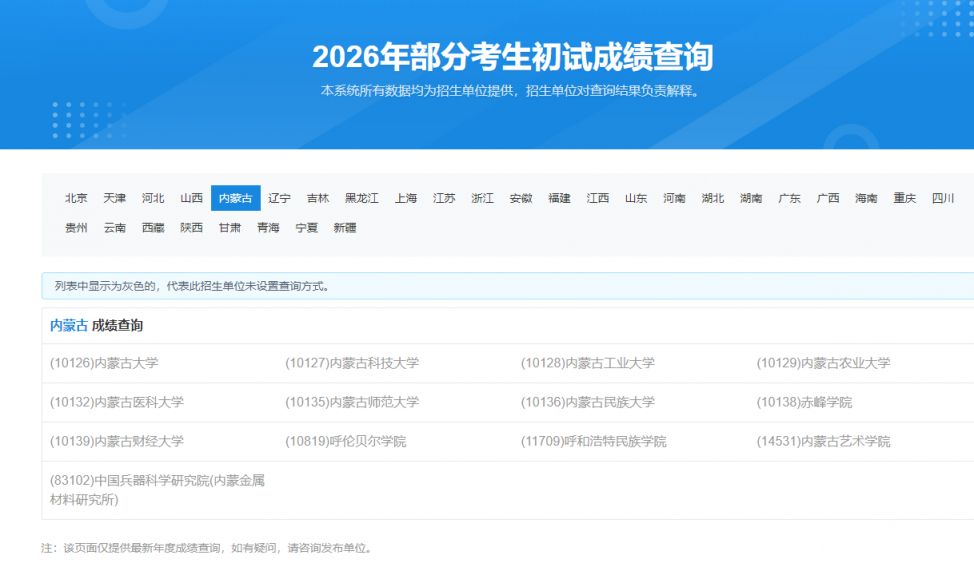Select the 青海 province tab

[268, 228]
